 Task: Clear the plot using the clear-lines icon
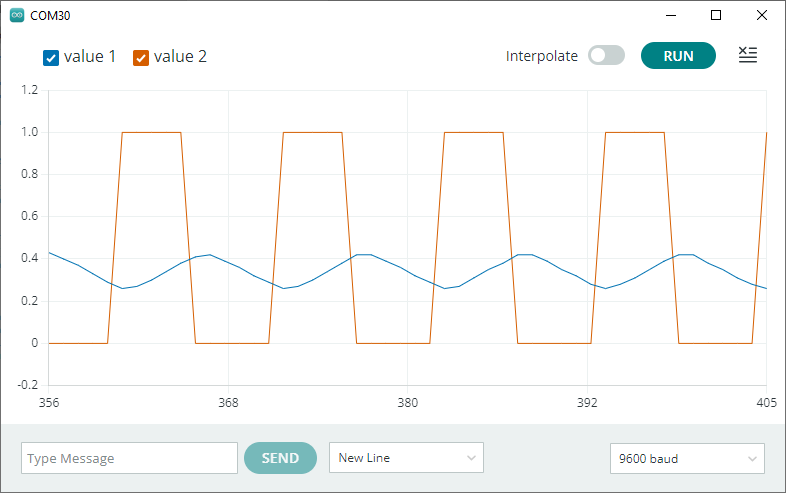coord(747,56)
